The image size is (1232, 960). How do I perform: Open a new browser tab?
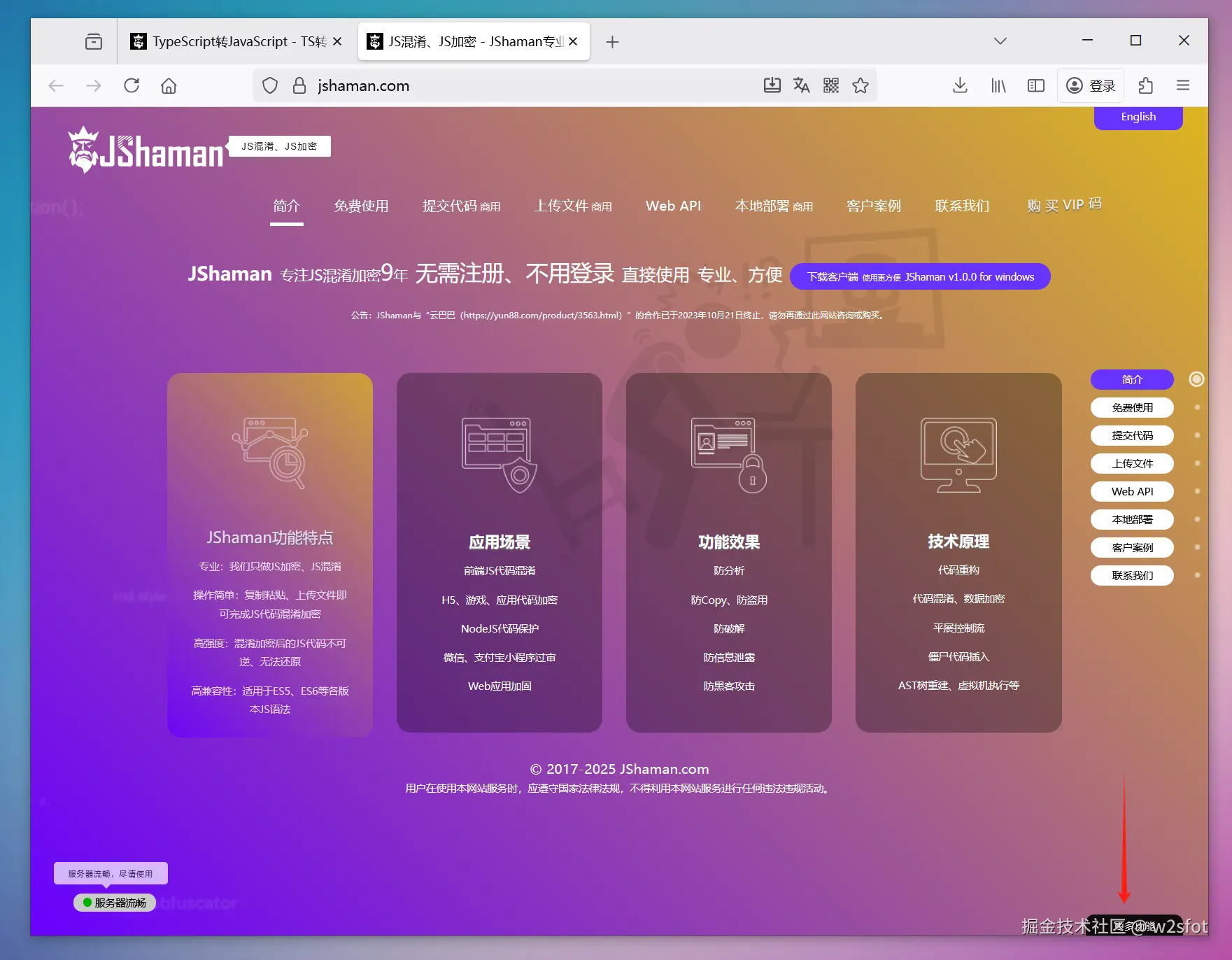click(x=612, y=42)
